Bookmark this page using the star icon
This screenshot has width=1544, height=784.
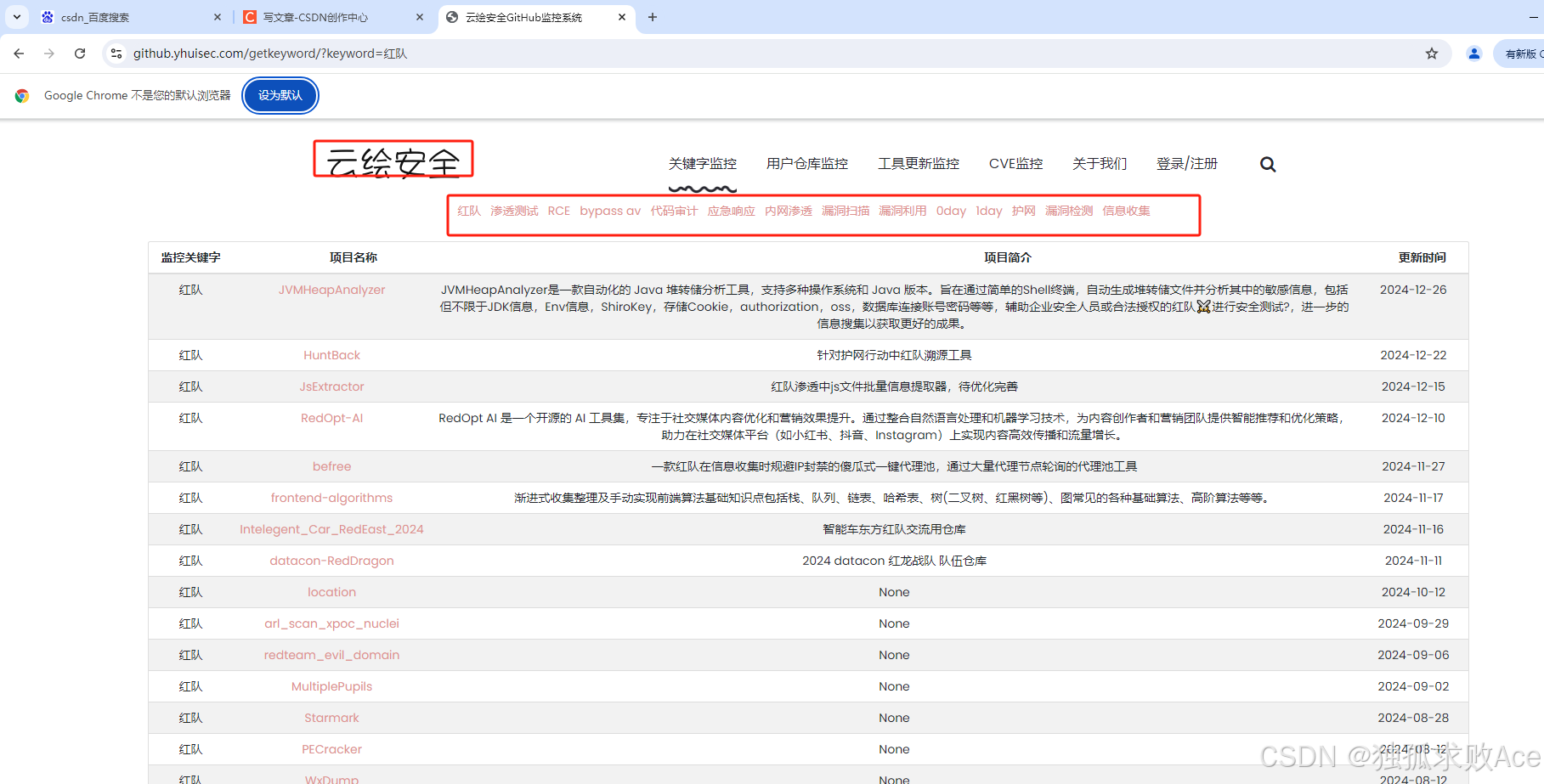(x=1432, y=53)
